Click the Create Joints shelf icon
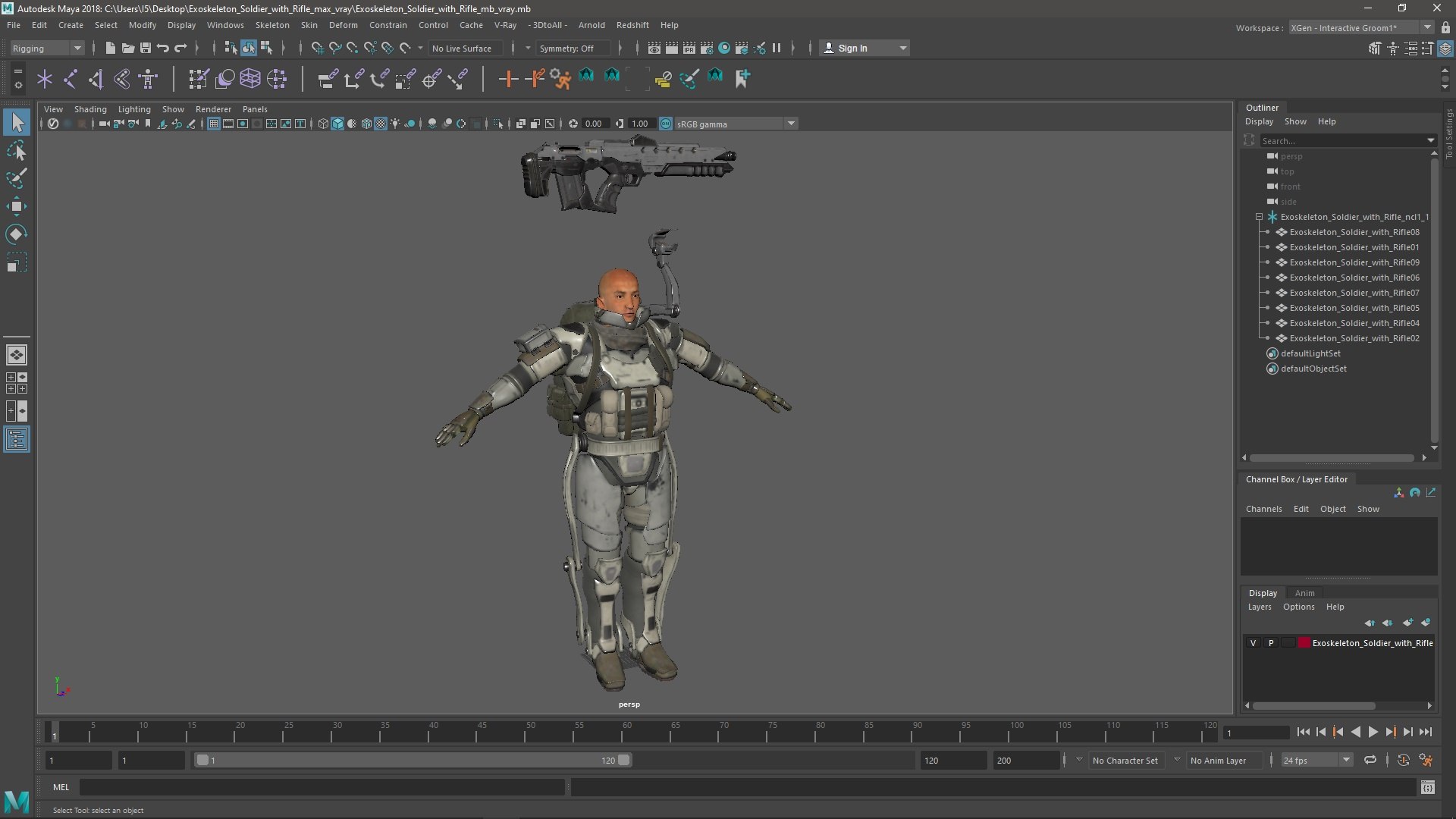This screenshot has width=1456, height=819. point(70,78)
